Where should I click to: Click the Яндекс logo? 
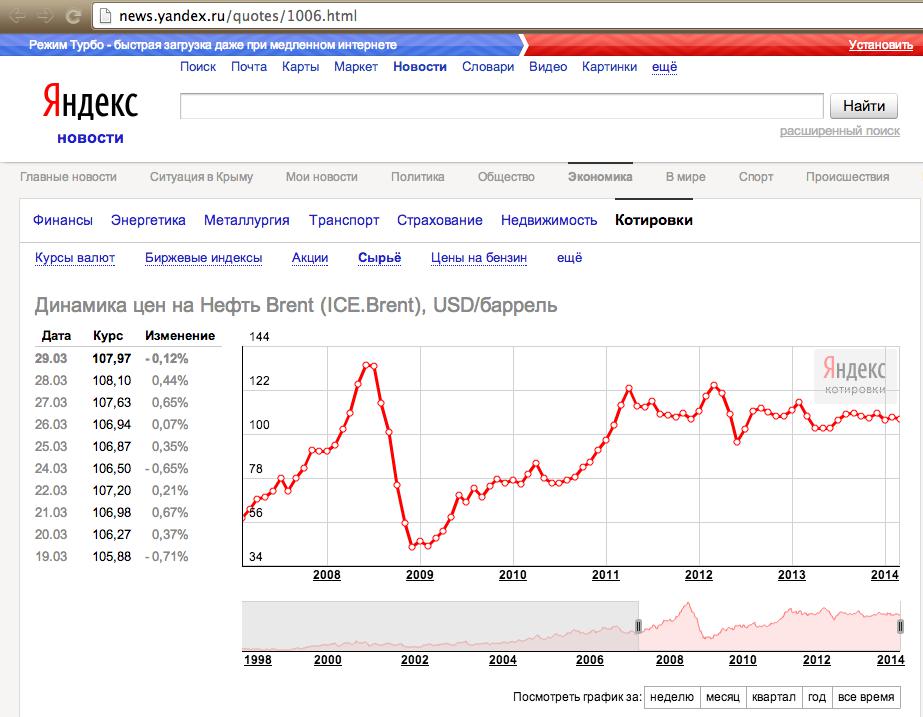[x=90, y=101]
